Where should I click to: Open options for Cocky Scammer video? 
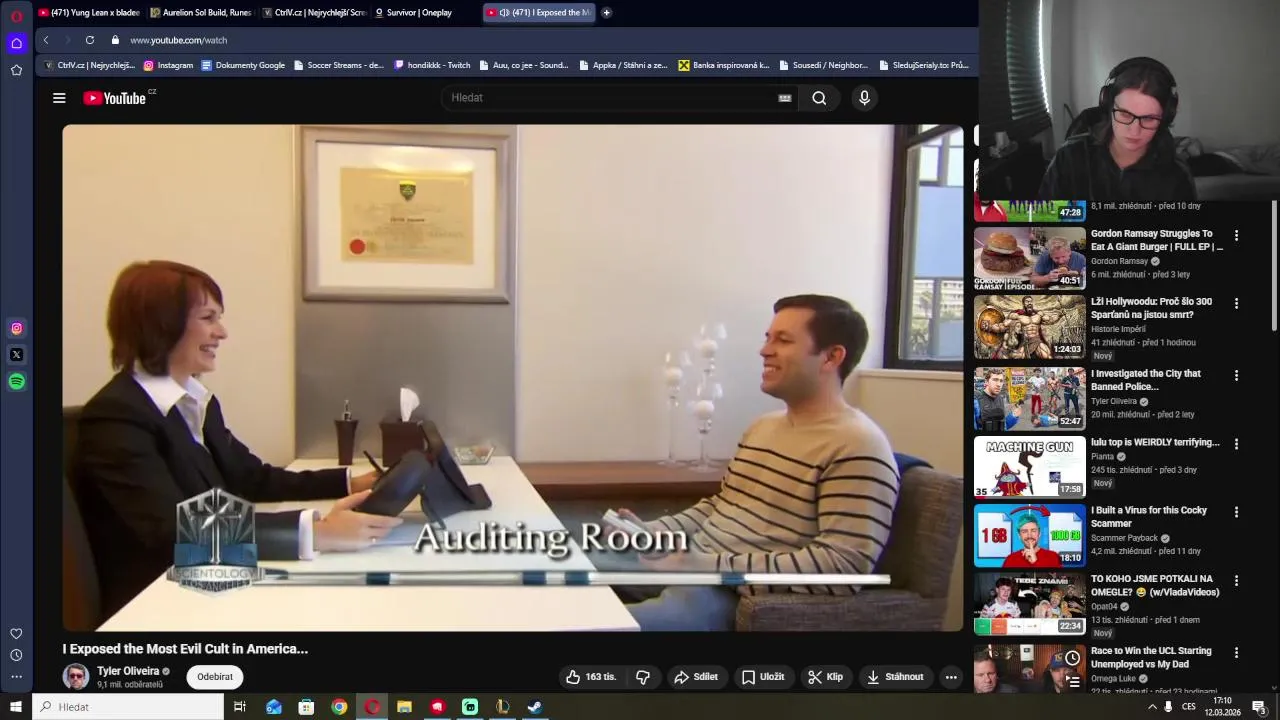1236,512
